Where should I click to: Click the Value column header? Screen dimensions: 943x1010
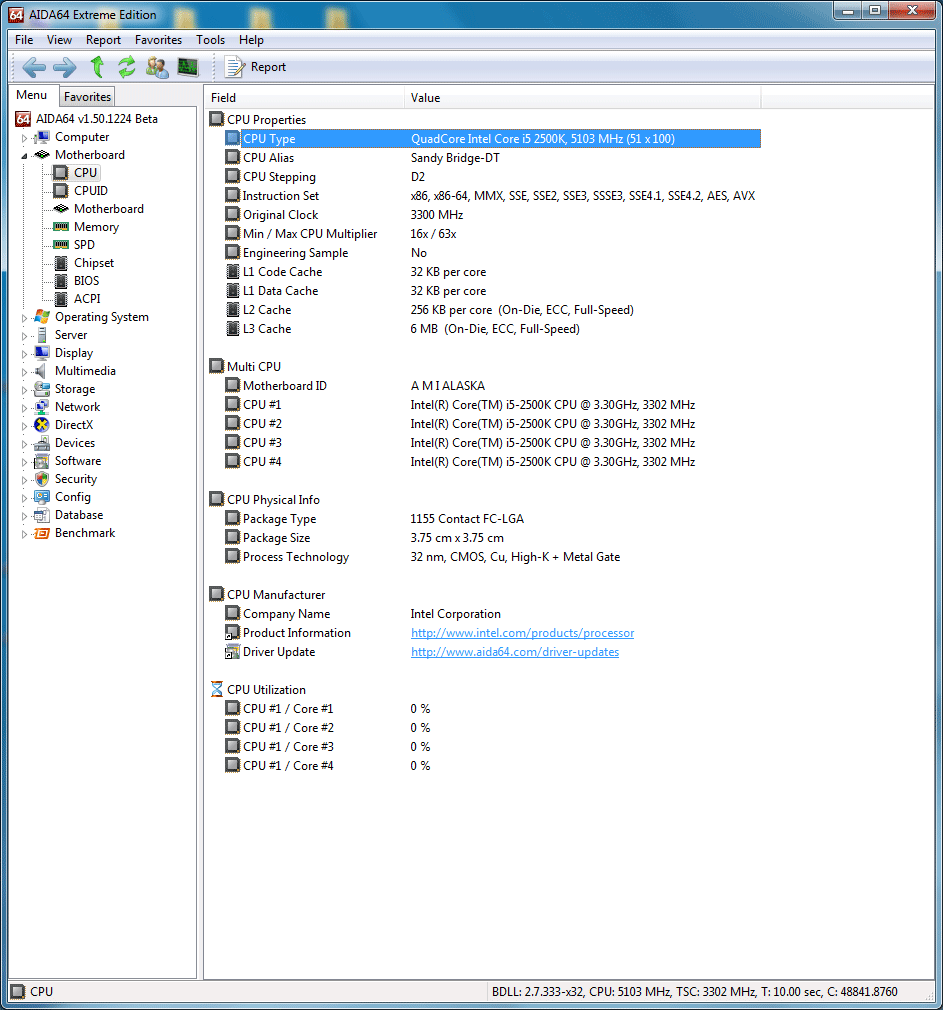[583, 98]
